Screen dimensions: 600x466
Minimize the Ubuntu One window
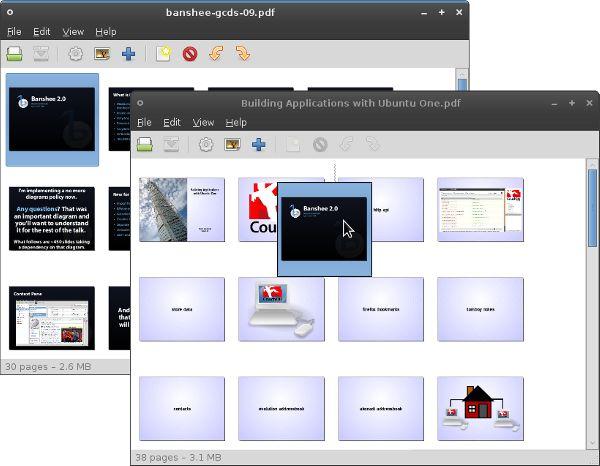[x=554, y=103]
